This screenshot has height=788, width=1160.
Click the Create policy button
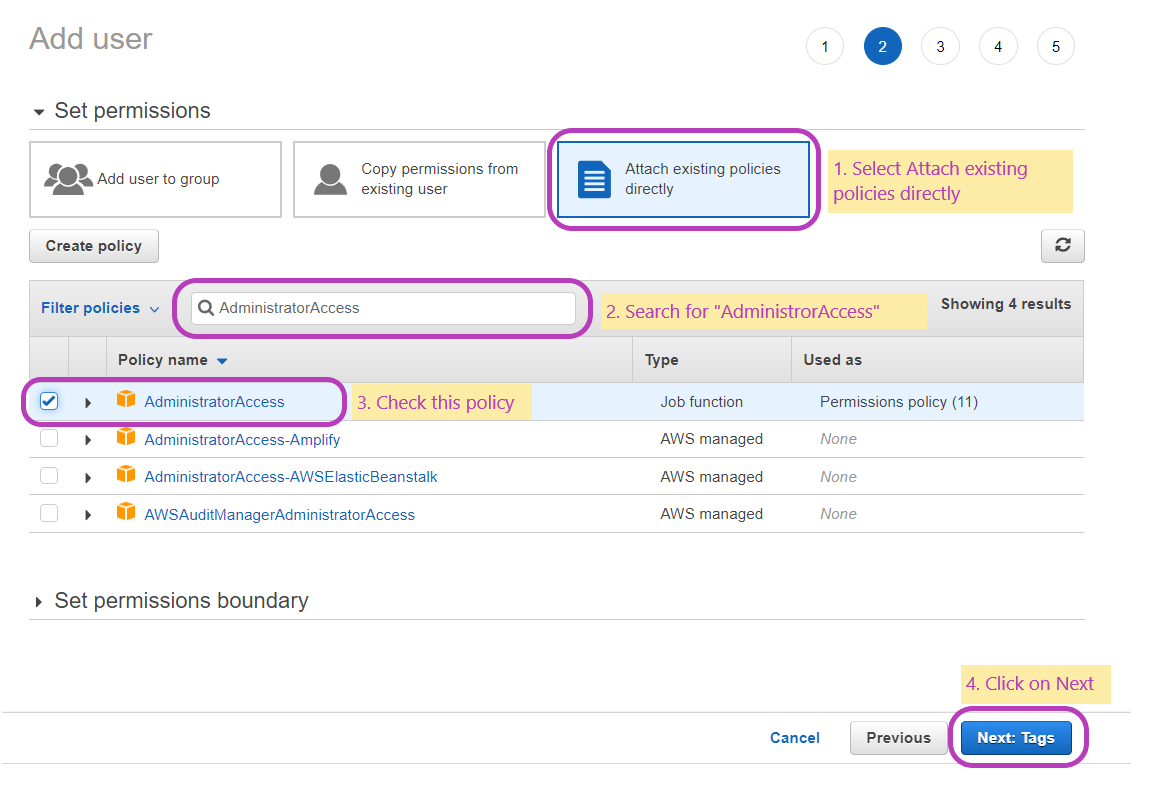click(93, 245)
